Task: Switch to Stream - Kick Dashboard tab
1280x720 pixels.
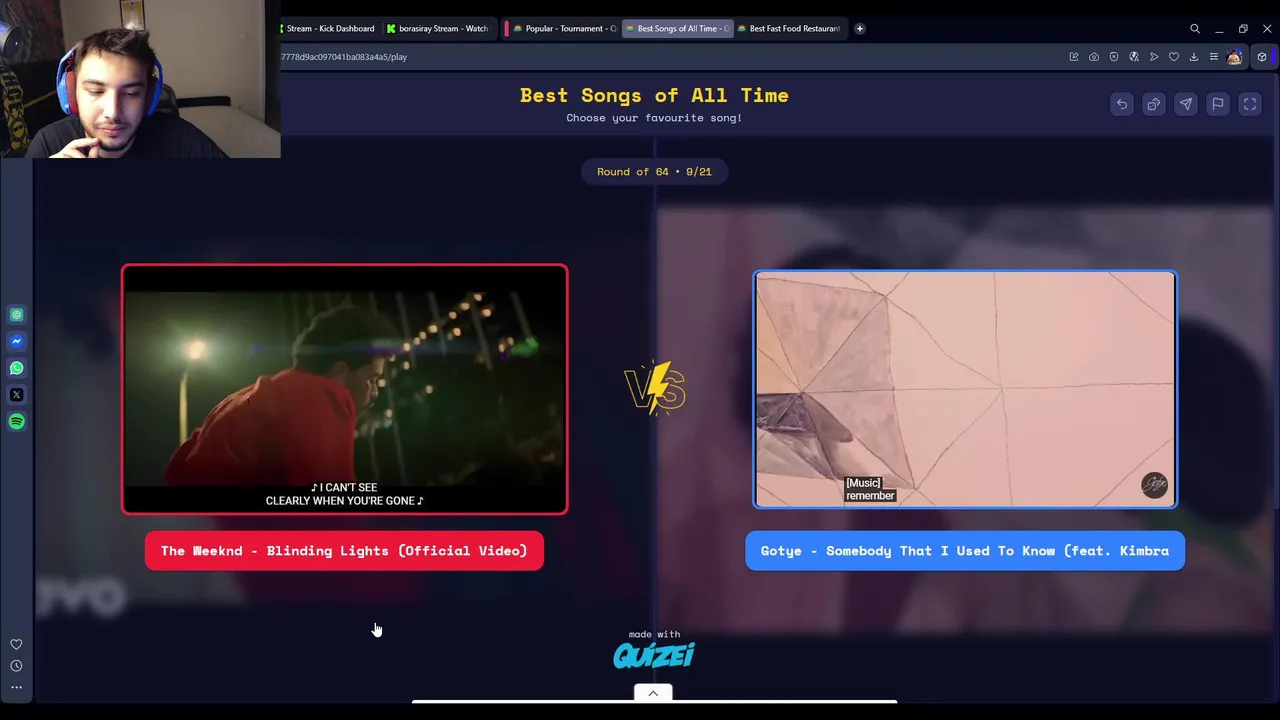Action: [x=329, y=29]
